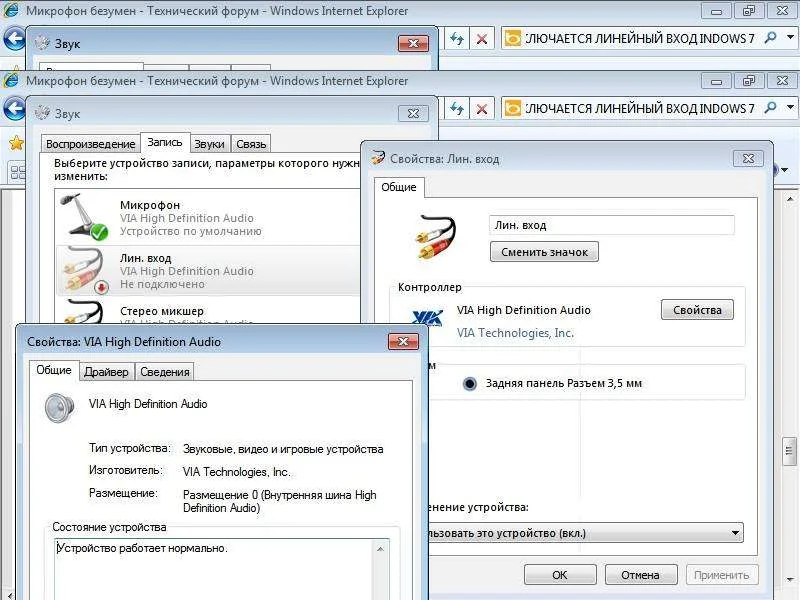Screen dimensions: 800x600
Task: Click the search magnifier in front IE window
Action: 770,108
